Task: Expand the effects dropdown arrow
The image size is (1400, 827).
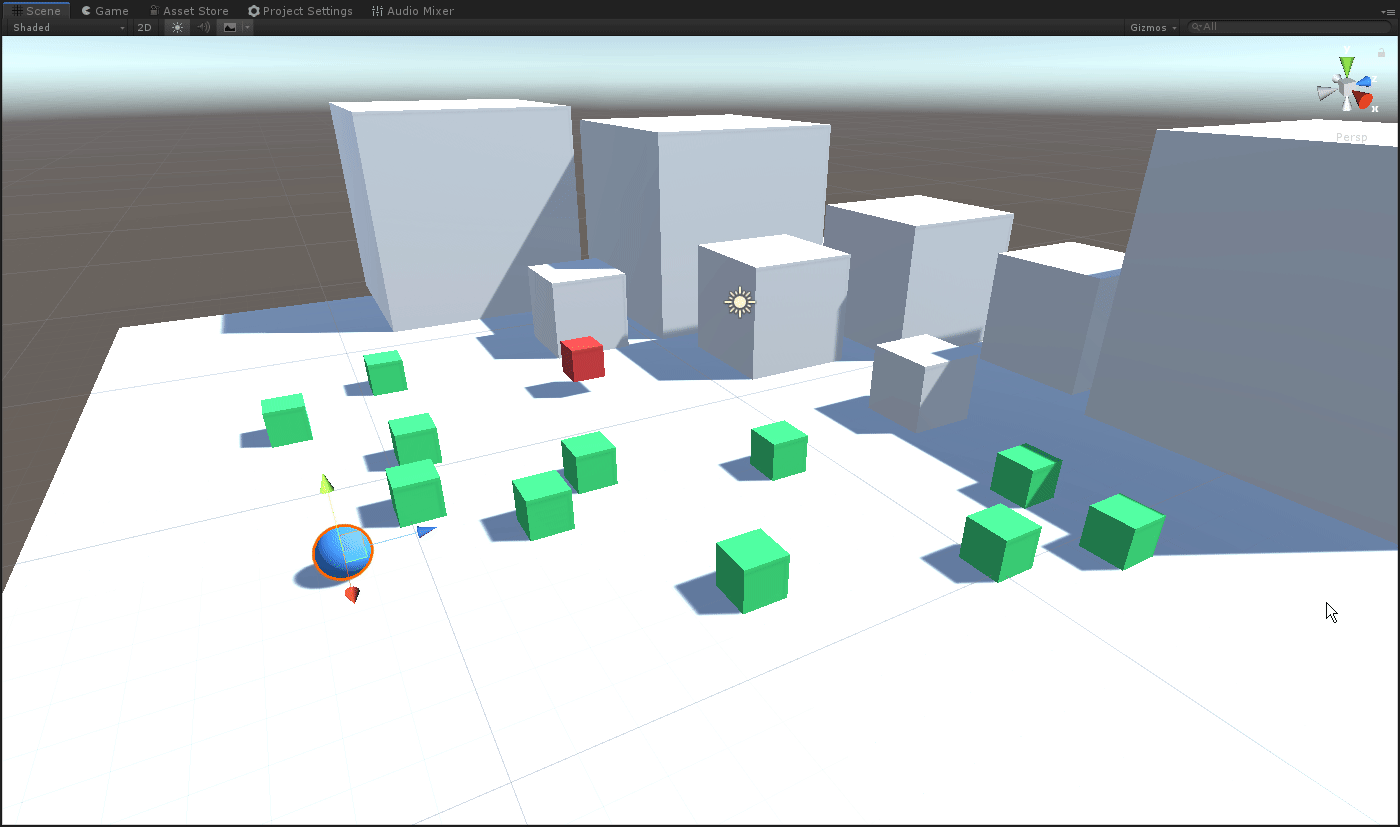Action: [x=248, y=27]
